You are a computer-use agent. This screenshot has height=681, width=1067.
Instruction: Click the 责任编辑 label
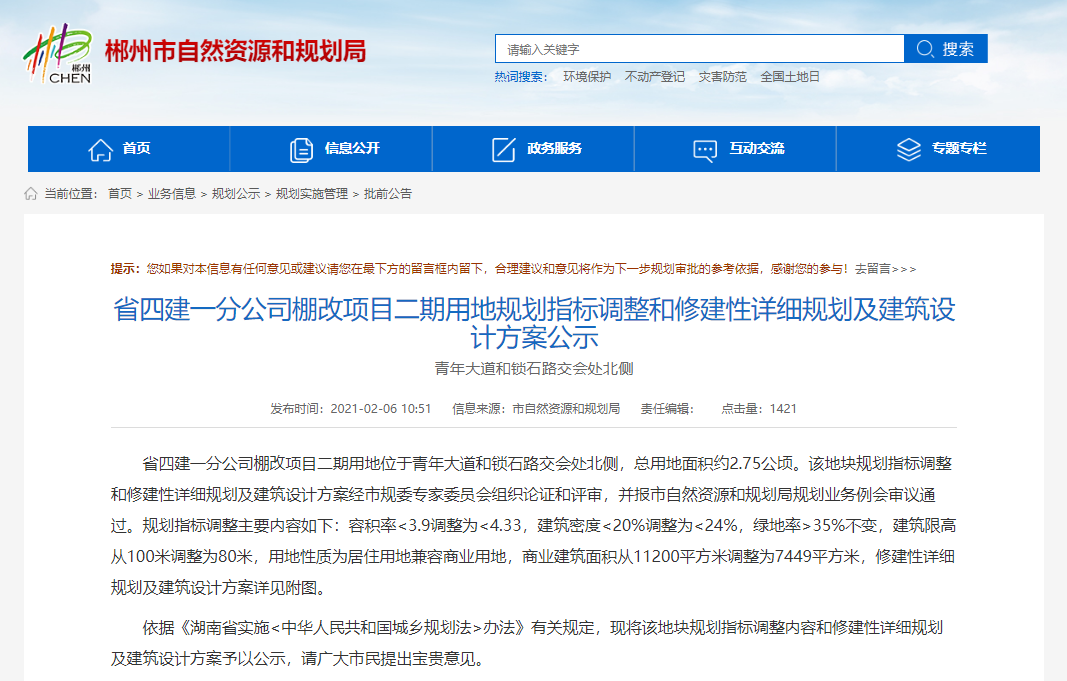point(667,409)
